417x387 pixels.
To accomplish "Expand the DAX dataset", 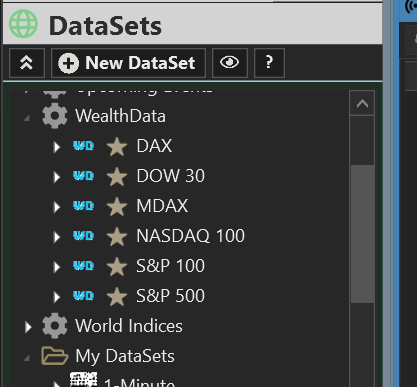I will coord(57,147).
